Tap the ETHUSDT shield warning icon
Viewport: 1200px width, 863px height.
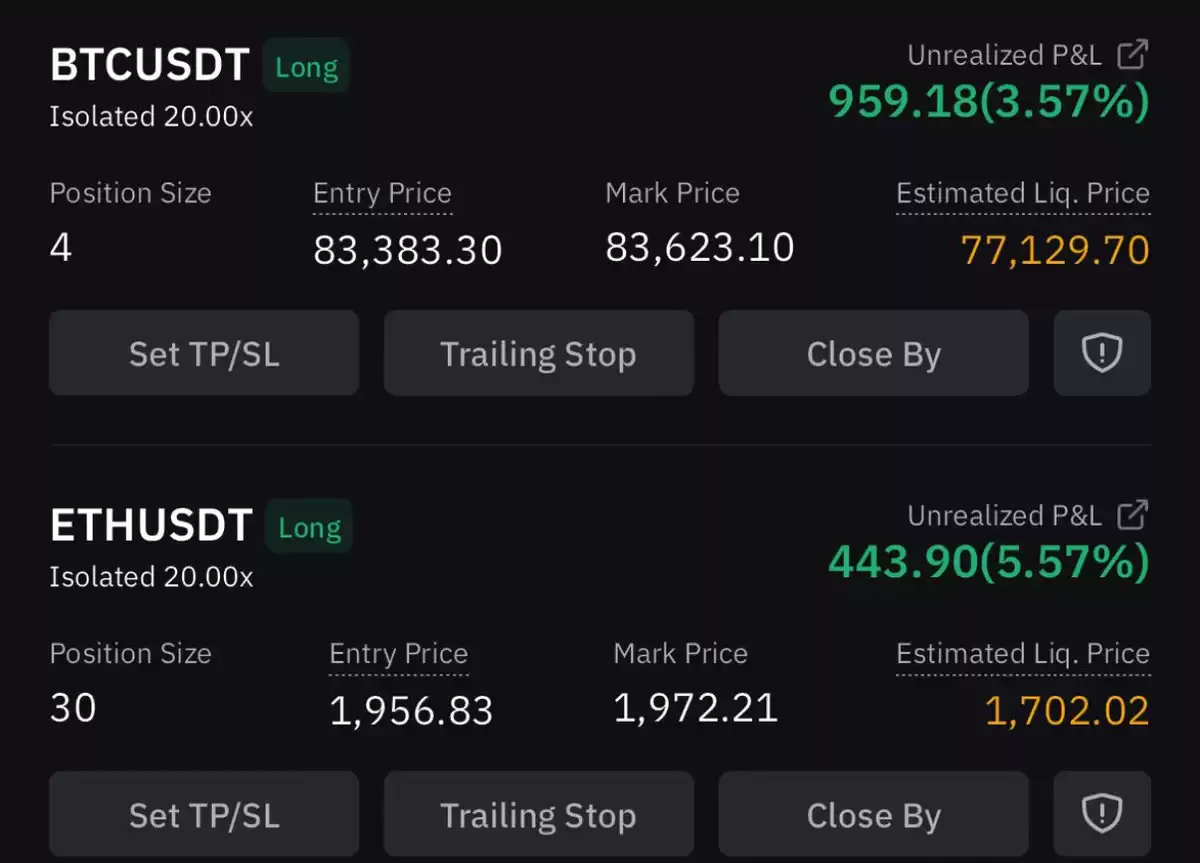(1102, 814)
